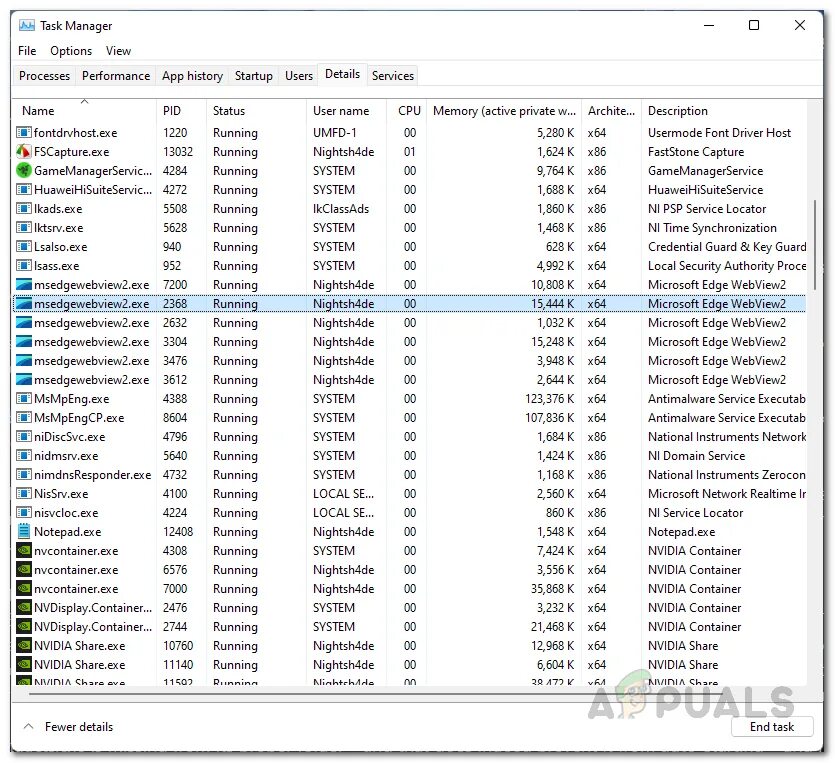Sort by Architecture column header

tap(611, 111)
